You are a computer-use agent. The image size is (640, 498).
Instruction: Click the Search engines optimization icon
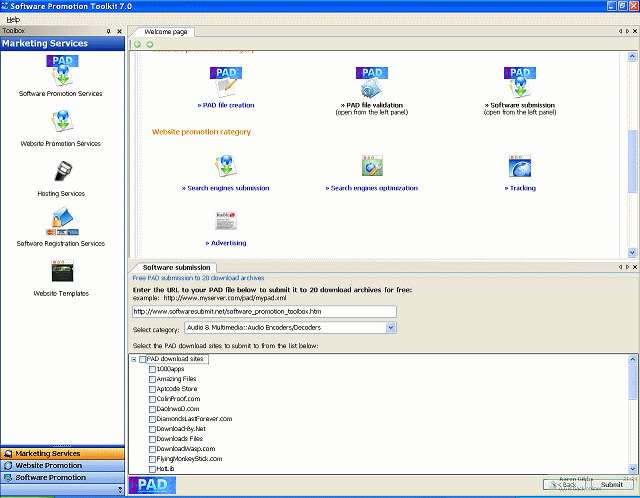[x=372, y=166]
